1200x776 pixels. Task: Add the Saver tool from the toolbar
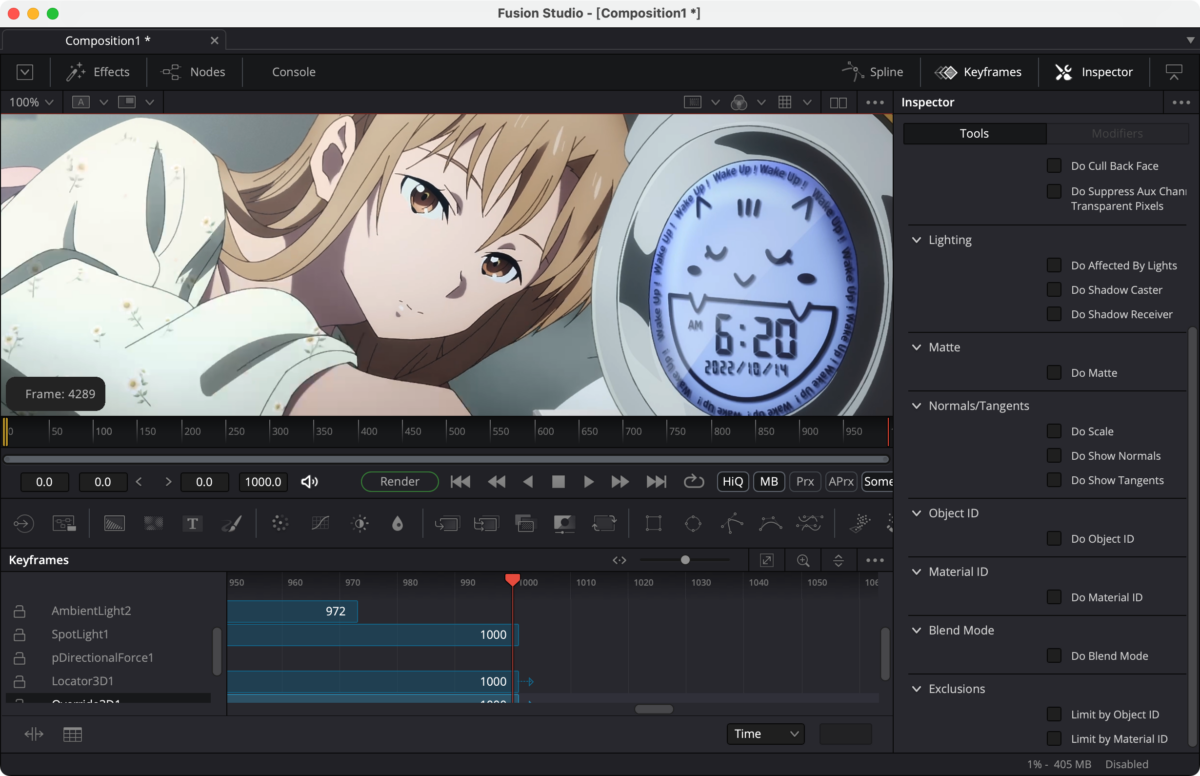(64, 523)
